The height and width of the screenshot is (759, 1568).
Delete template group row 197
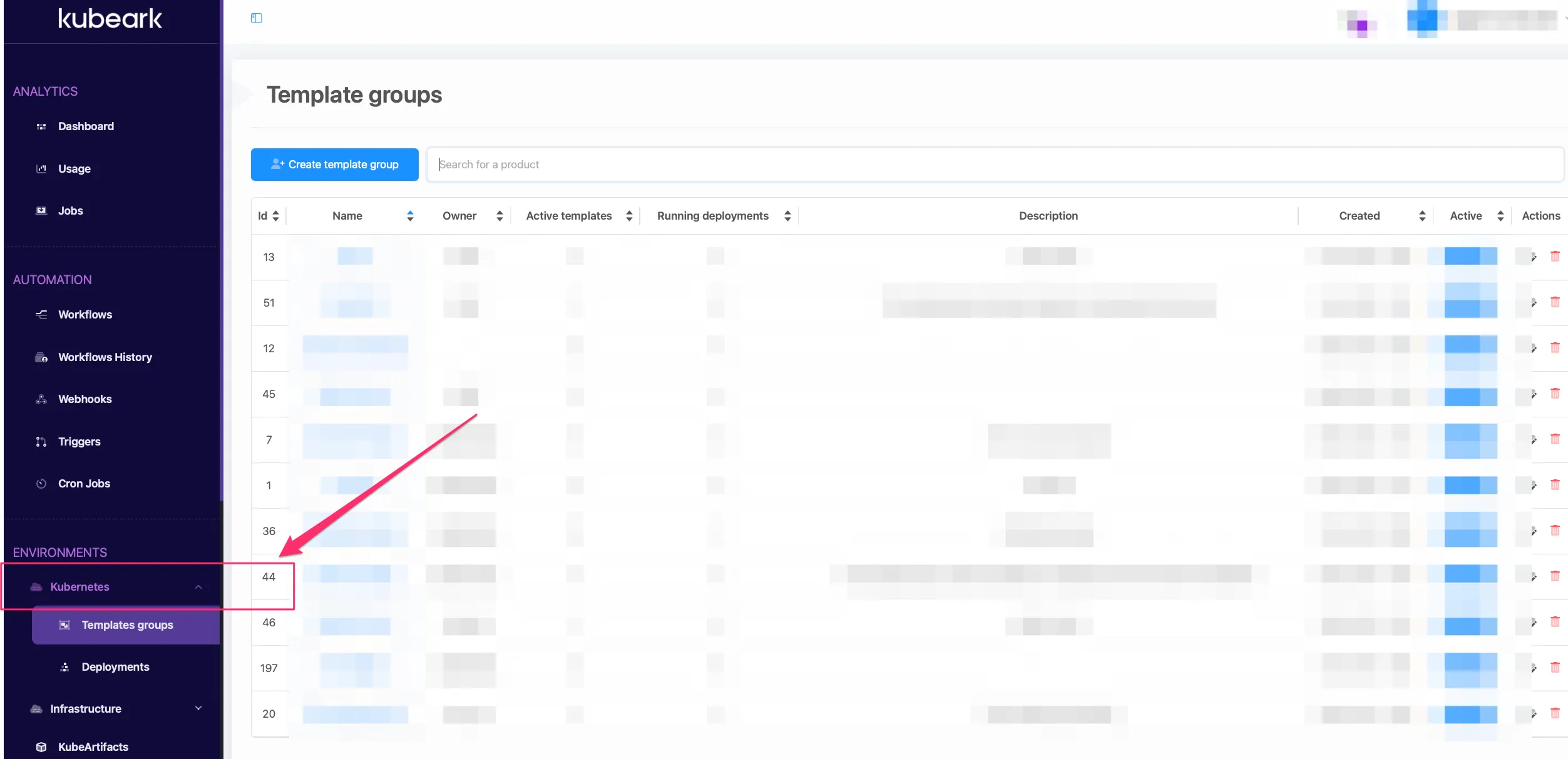coord(1555,667)
